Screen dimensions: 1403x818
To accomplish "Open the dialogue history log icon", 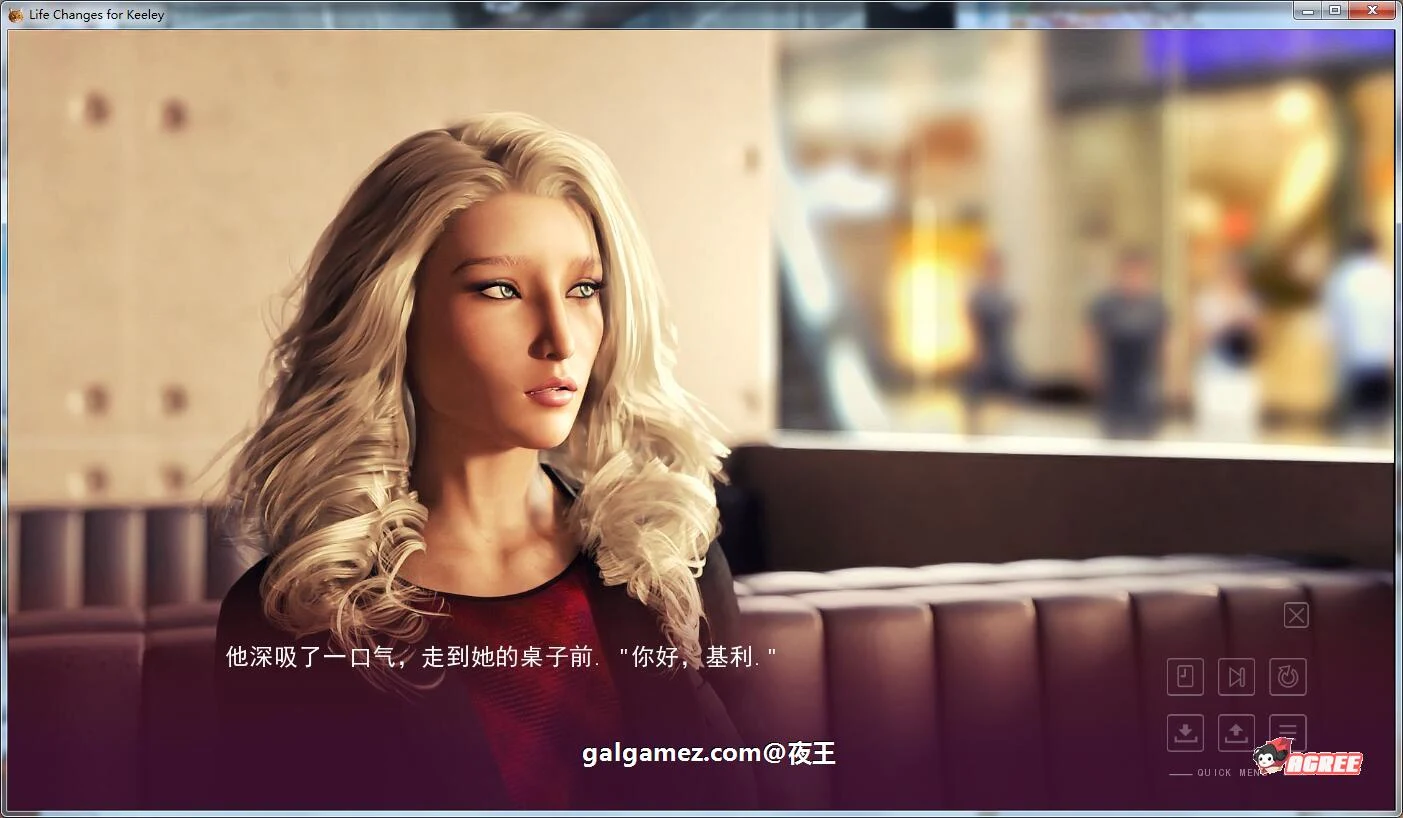I will (1185, 677).
